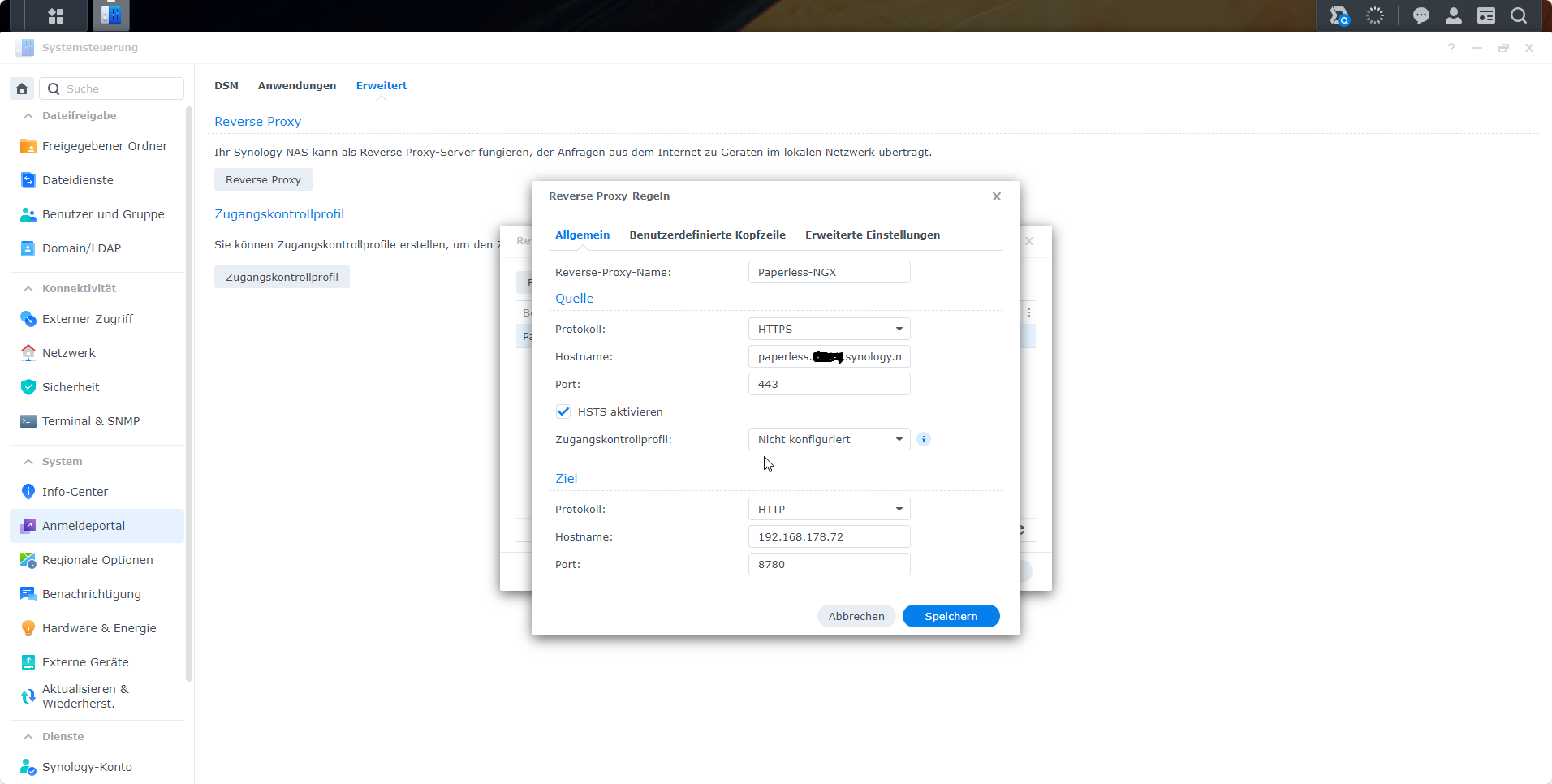Screen dimensions: 1552x784
Task: Click the Reverse-Proxy-Name input field
Action: [x=829, y=272]
